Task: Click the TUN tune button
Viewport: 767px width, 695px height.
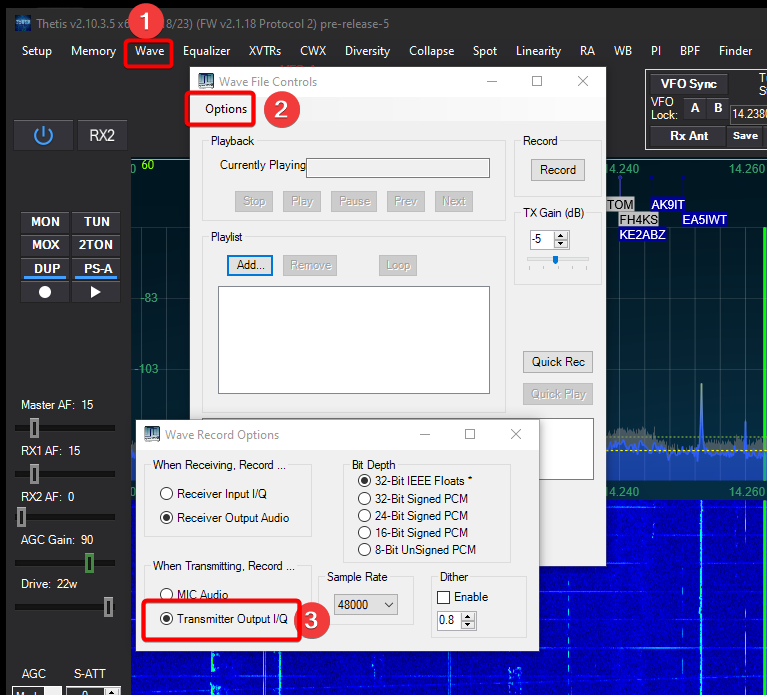Action: pos(97,222)
